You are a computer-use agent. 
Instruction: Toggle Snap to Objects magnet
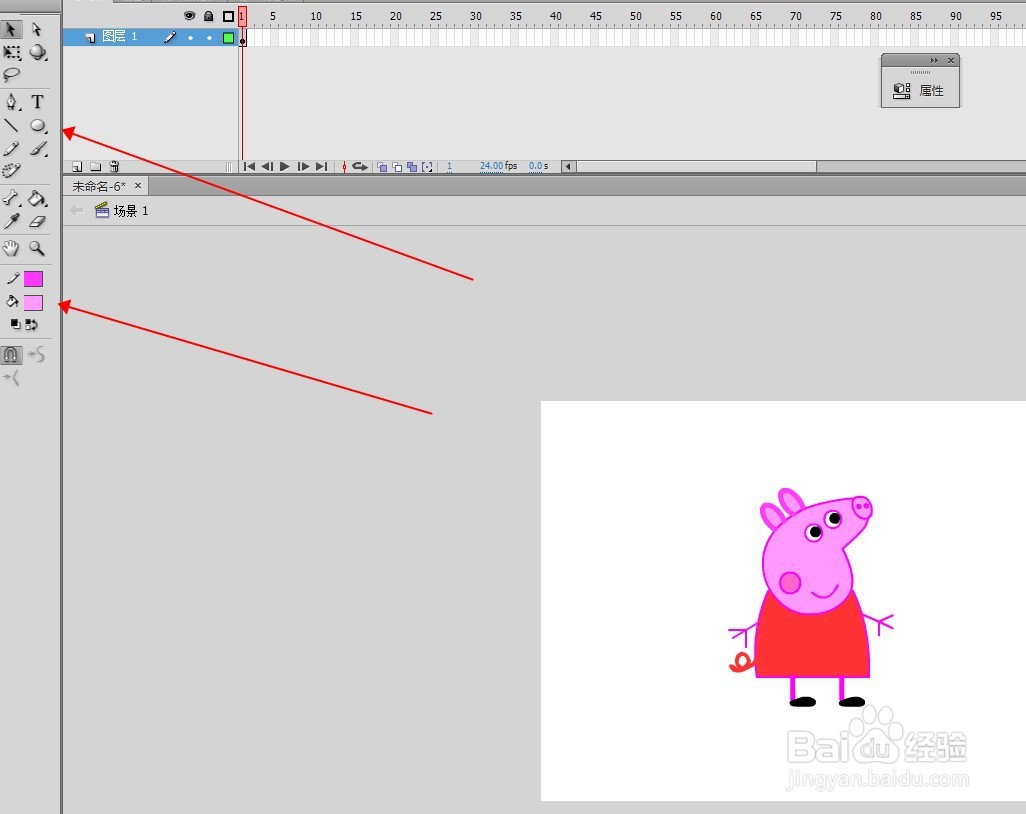click(11, 355)
